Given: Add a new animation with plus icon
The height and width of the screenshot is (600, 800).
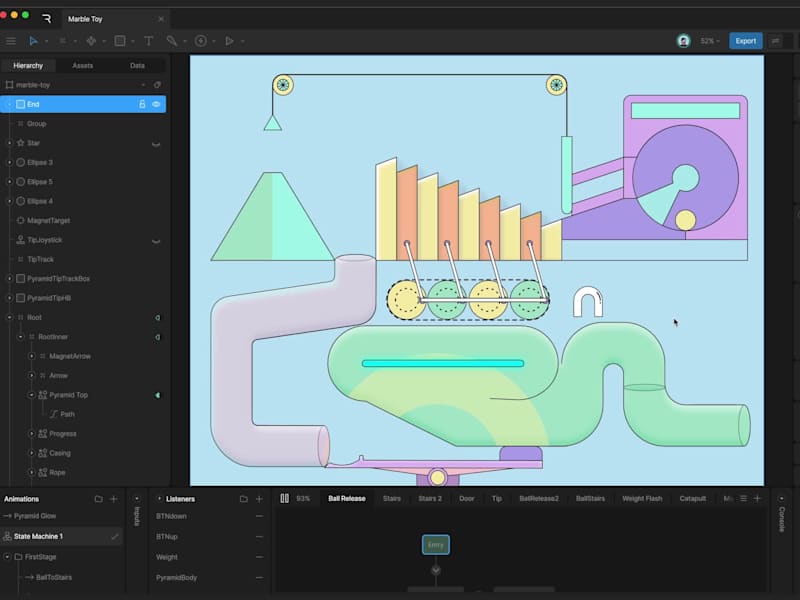Looking at the screenshot, I should coord(113,498).
